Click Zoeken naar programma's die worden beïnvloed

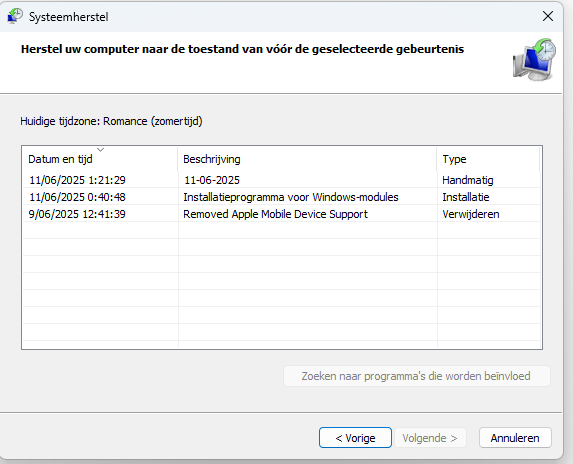[x=417, y=376]
